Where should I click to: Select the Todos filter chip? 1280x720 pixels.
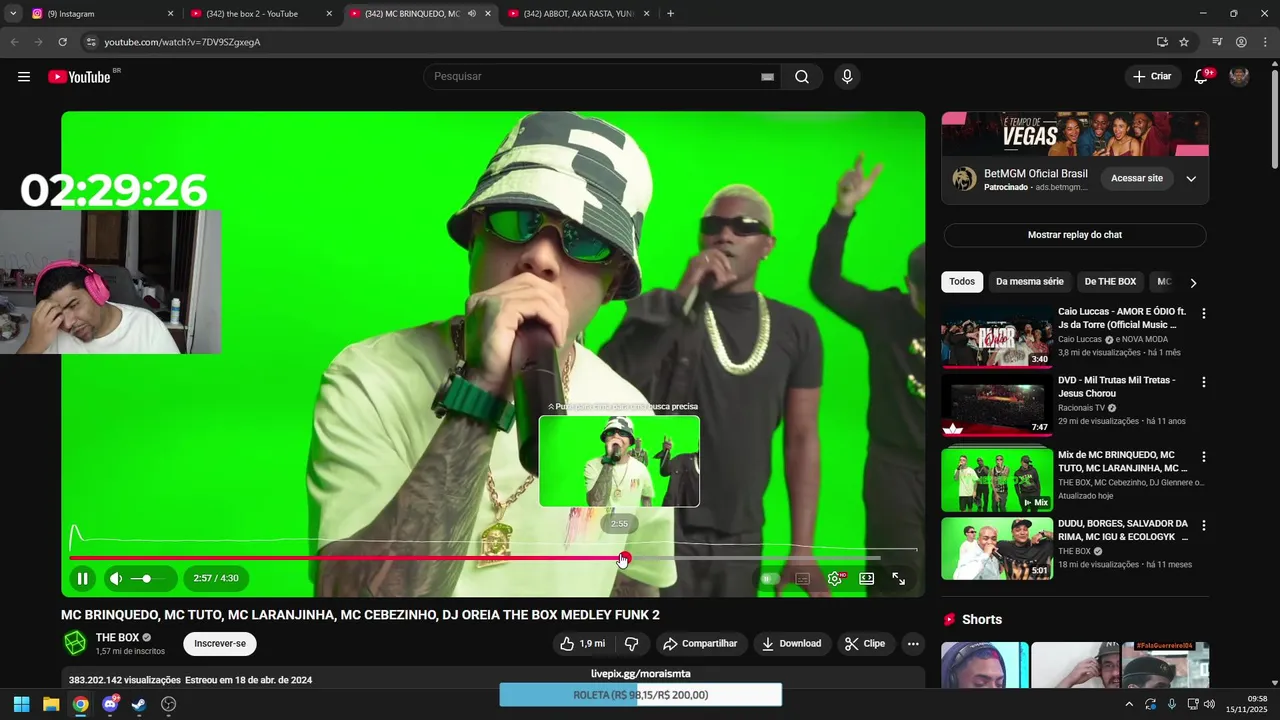[962, 282]
